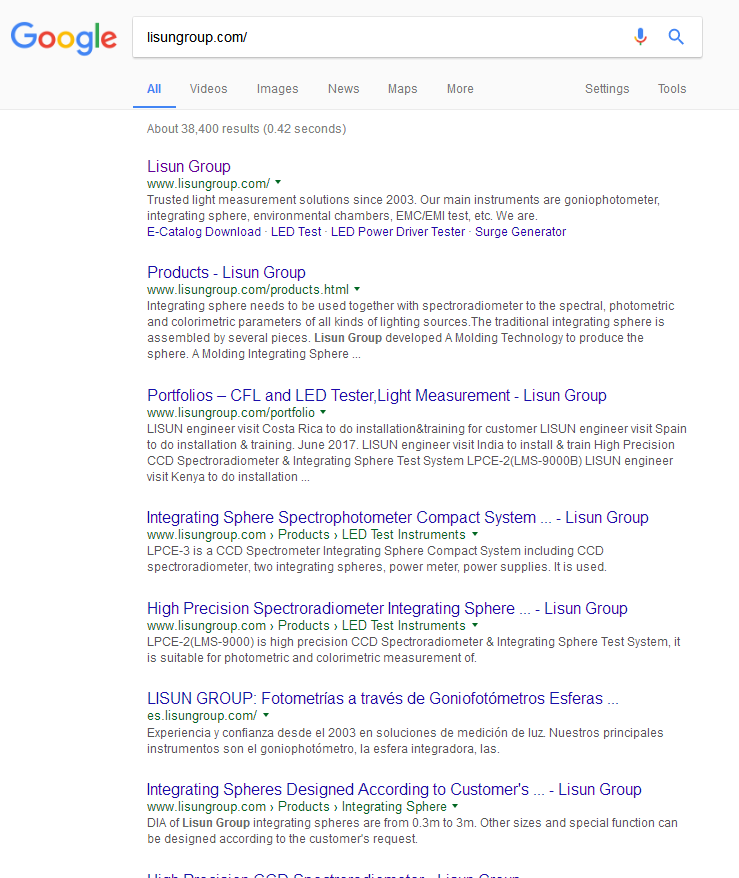Select the All results tab
The image size is (739, 878).
pos(154,89)
